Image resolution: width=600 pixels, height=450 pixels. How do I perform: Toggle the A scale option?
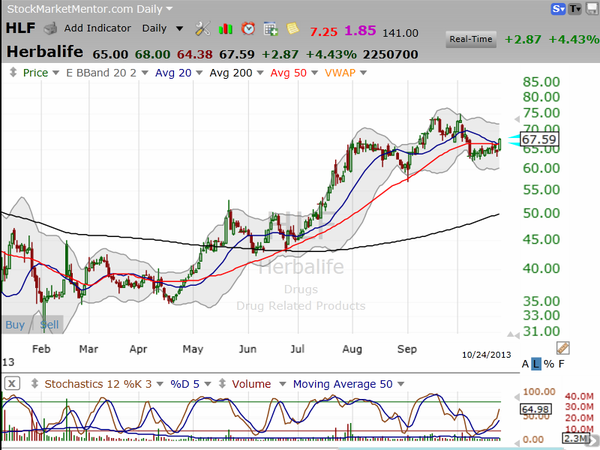pyautogui.click(x=525, y=364)
